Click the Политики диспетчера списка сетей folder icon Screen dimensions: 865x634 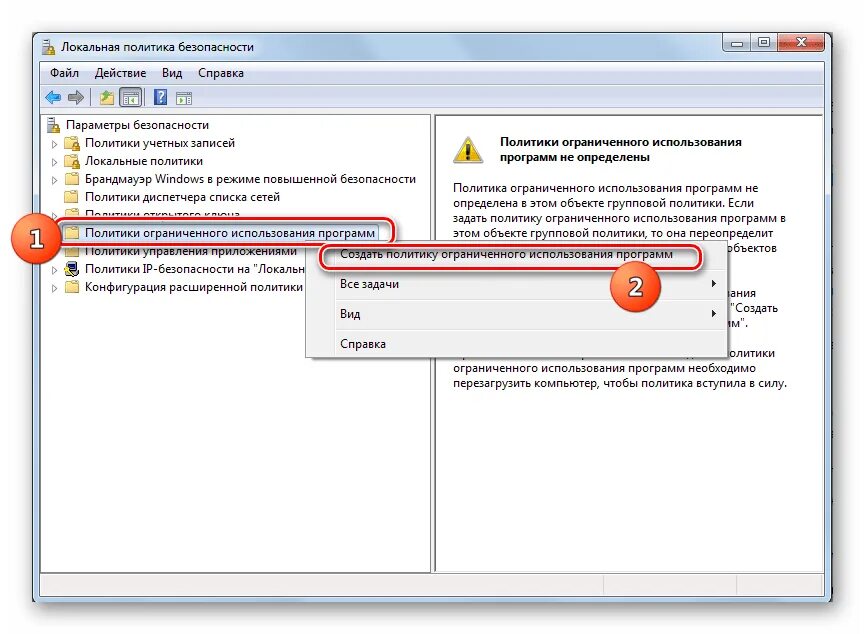click(x=72, y=197)
